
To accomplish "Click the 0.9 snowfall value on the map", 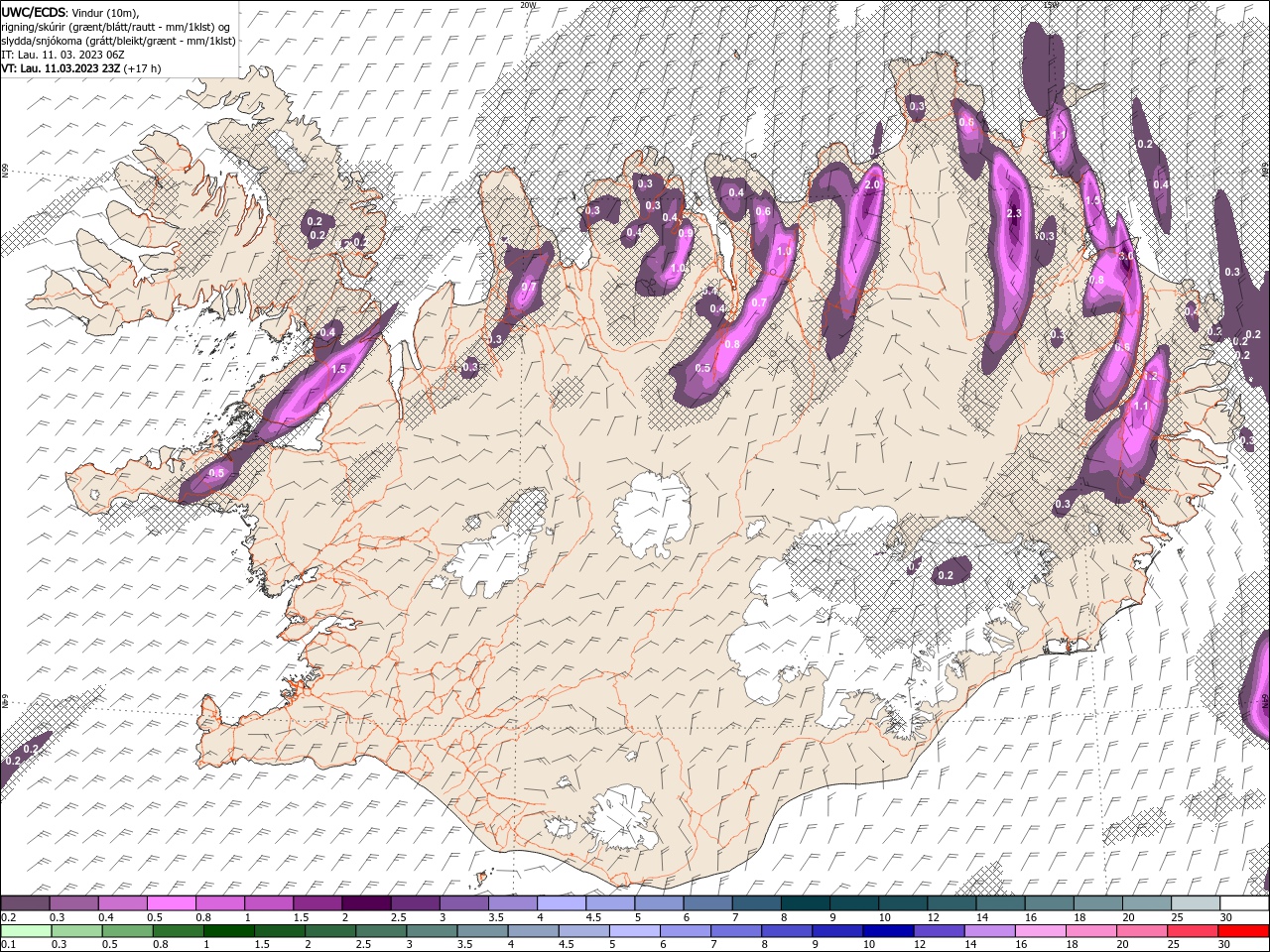I will pos(686,233).
